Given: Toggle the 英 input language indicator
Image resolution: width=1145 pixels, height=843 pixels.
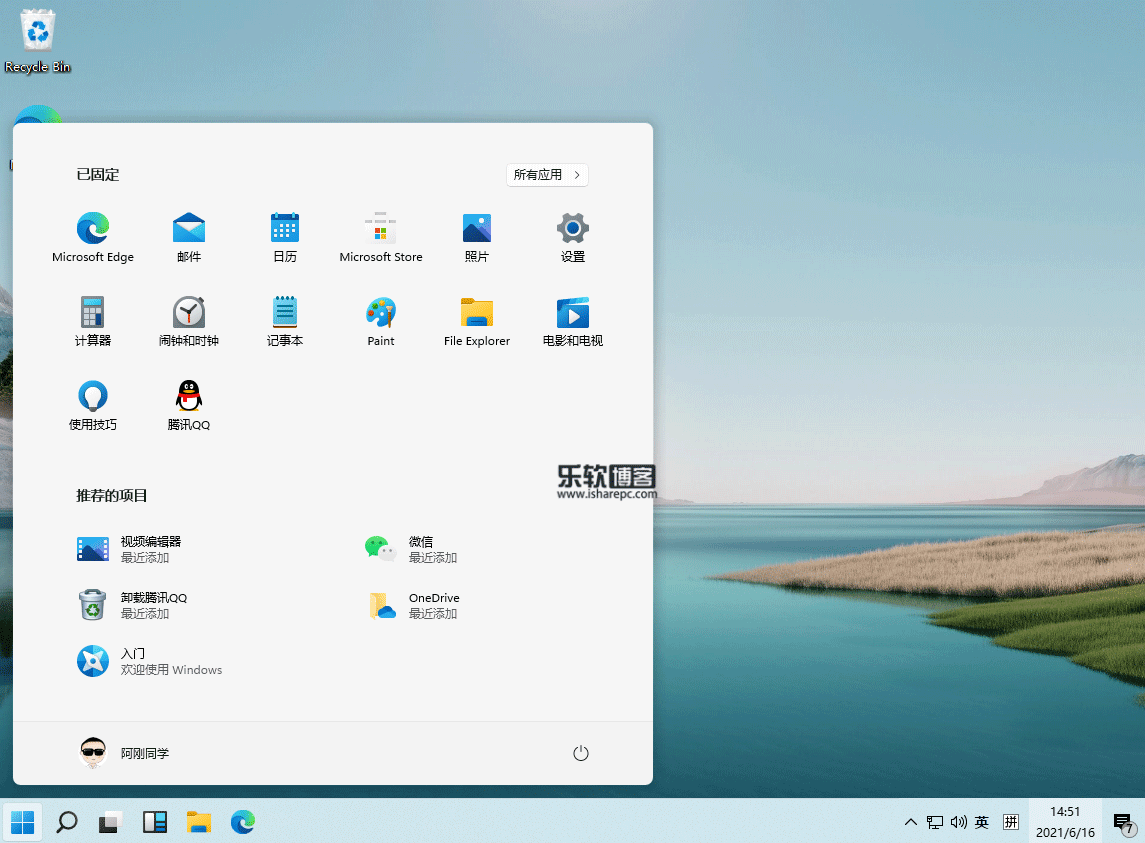Looking at the screenshot, I should tap(982, 822).
